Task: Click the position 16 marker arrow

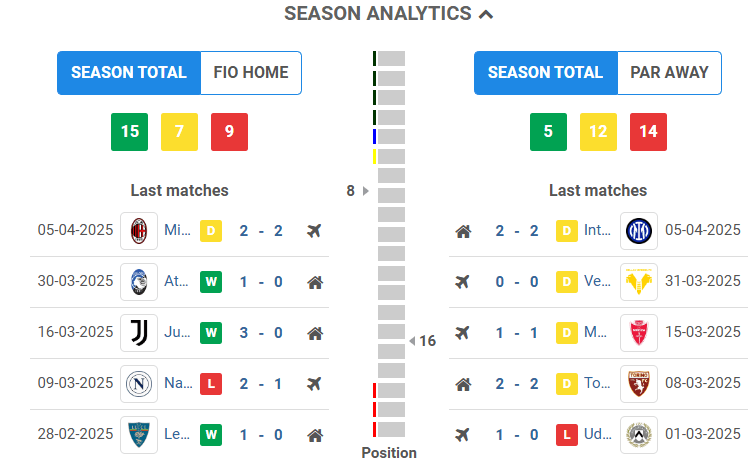Action: (x=412, y=341)
